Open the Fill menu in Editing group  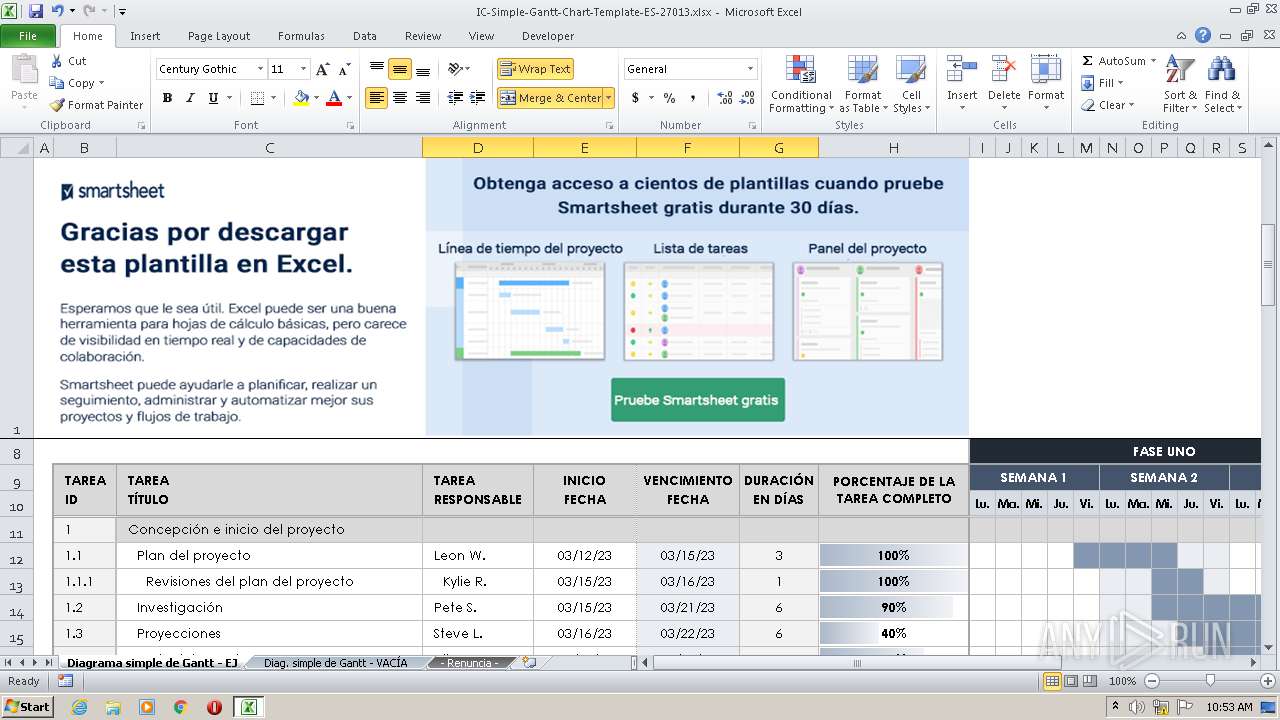[x=1103, y=83]
